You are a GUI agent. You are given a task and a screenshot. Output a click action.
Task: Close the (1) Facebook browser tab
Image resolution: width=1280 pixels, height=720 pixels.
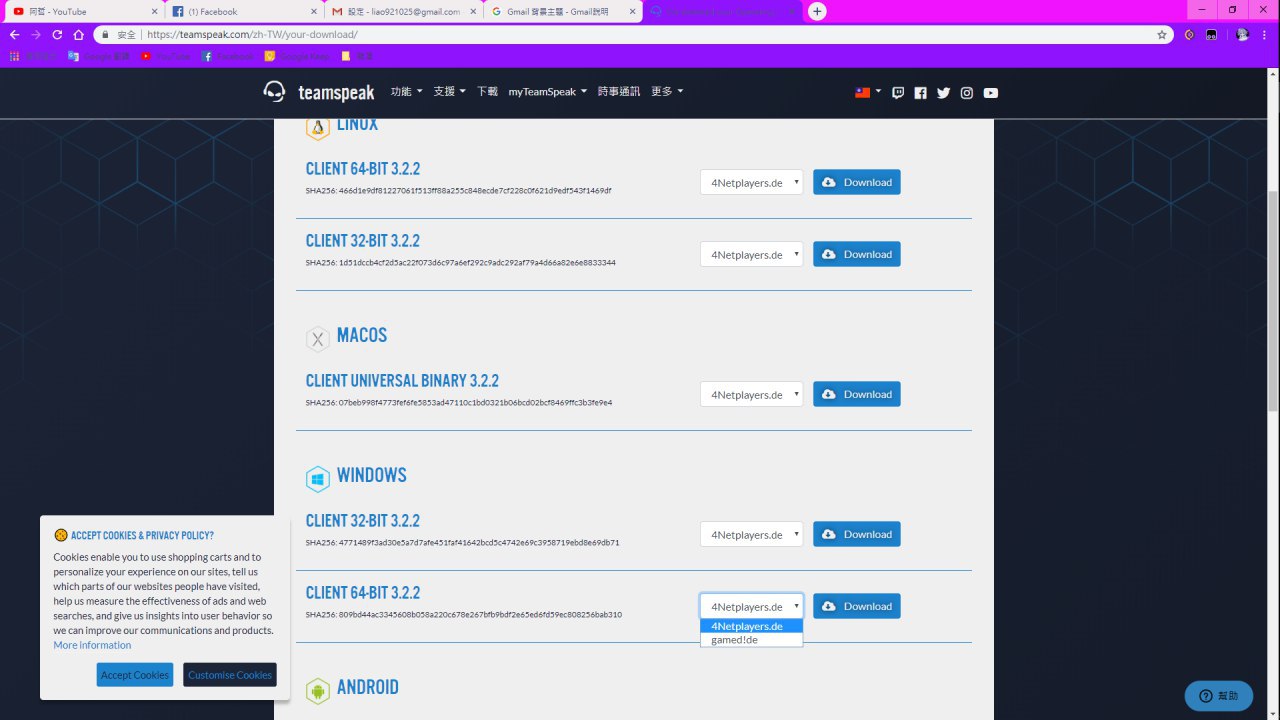314,11
